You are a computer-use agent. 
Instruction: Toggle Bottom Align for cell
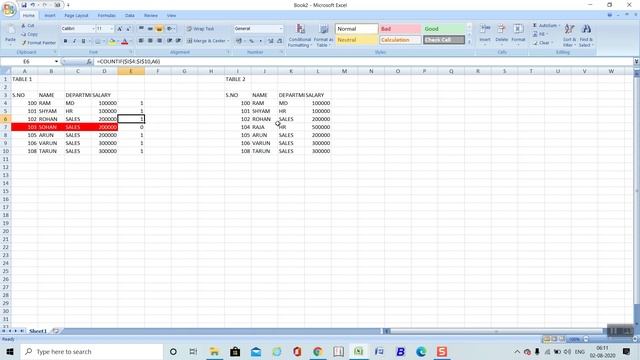(159, 29)
